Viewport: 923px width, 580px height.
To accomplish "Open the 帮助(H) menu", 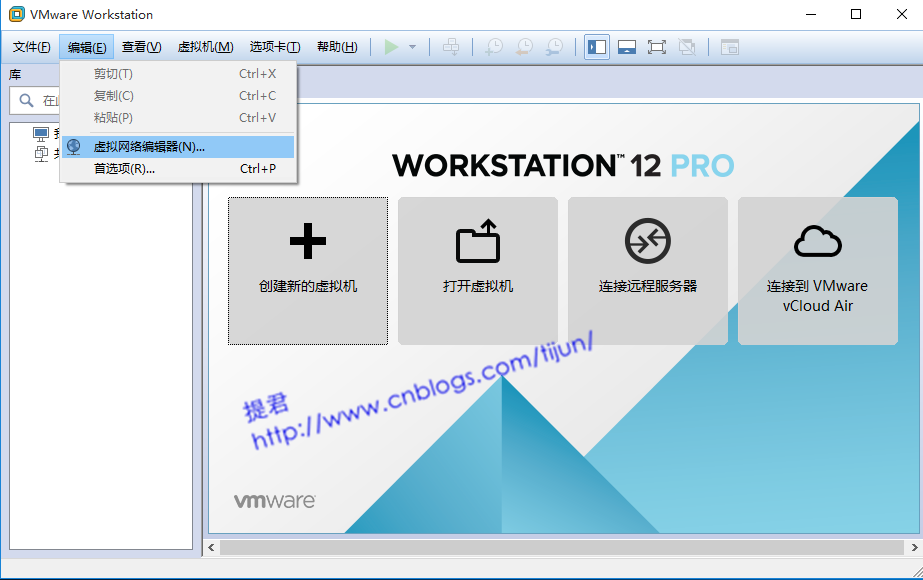I will tap(337, 47).
